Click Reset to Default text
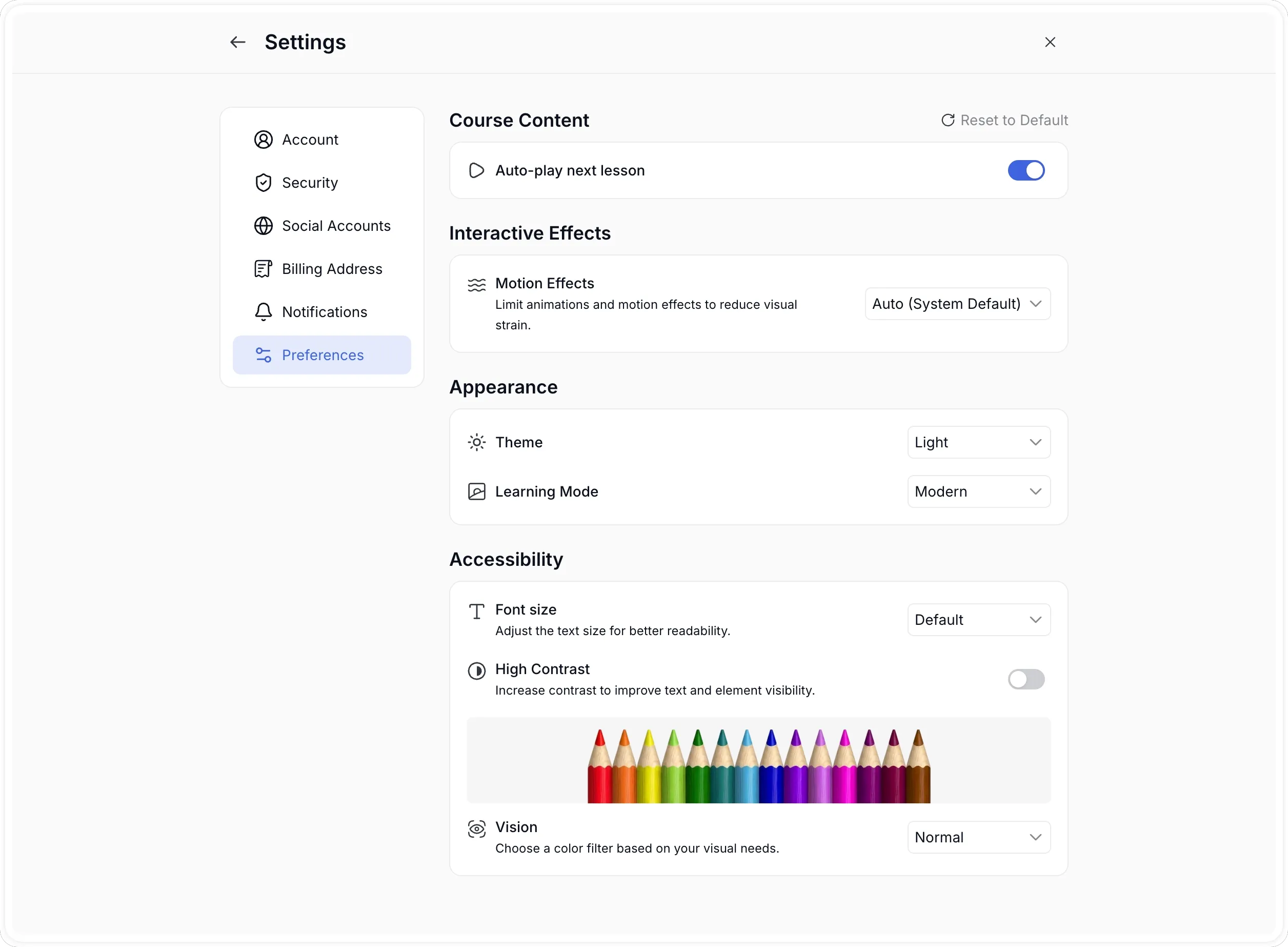This screenshot has height=947, width=1288. pyautogui.click(x=1014, y=120)
